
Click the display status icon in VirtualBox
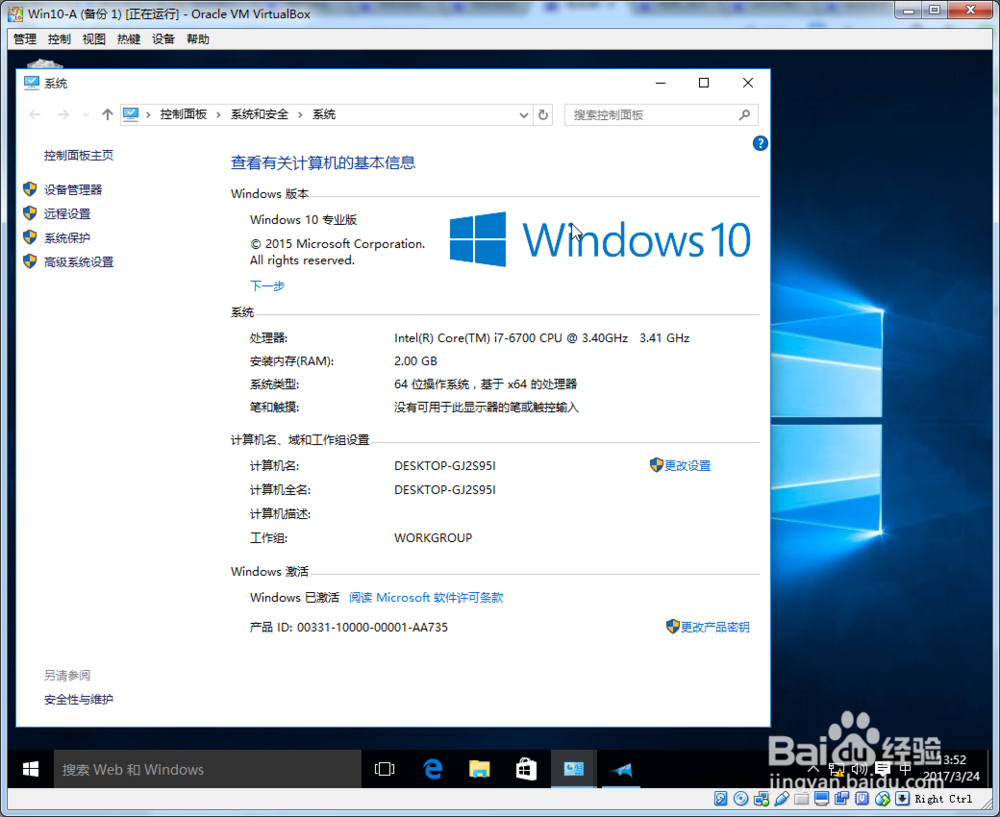(821, 799)
